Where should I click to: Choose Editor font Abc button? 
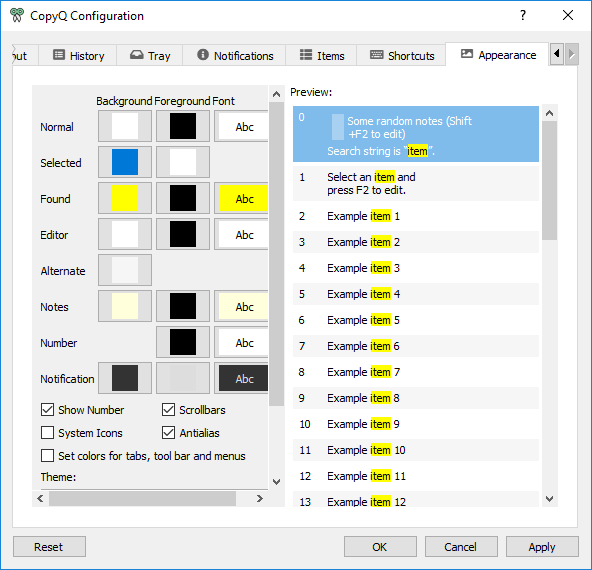coord(241,234)
